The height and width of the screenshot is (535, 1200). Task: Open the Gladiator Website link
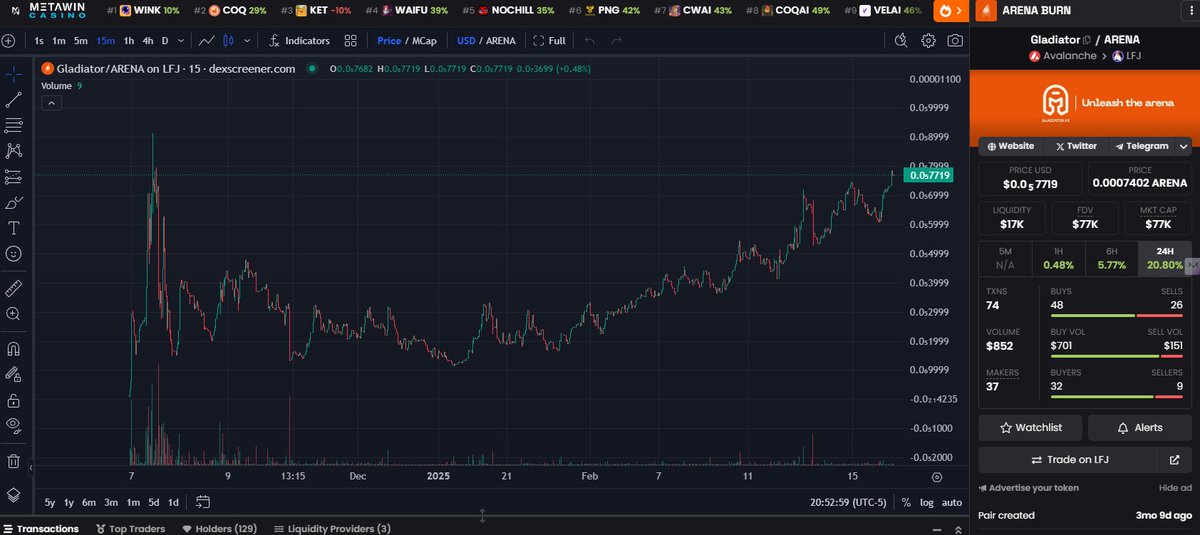1010,146
